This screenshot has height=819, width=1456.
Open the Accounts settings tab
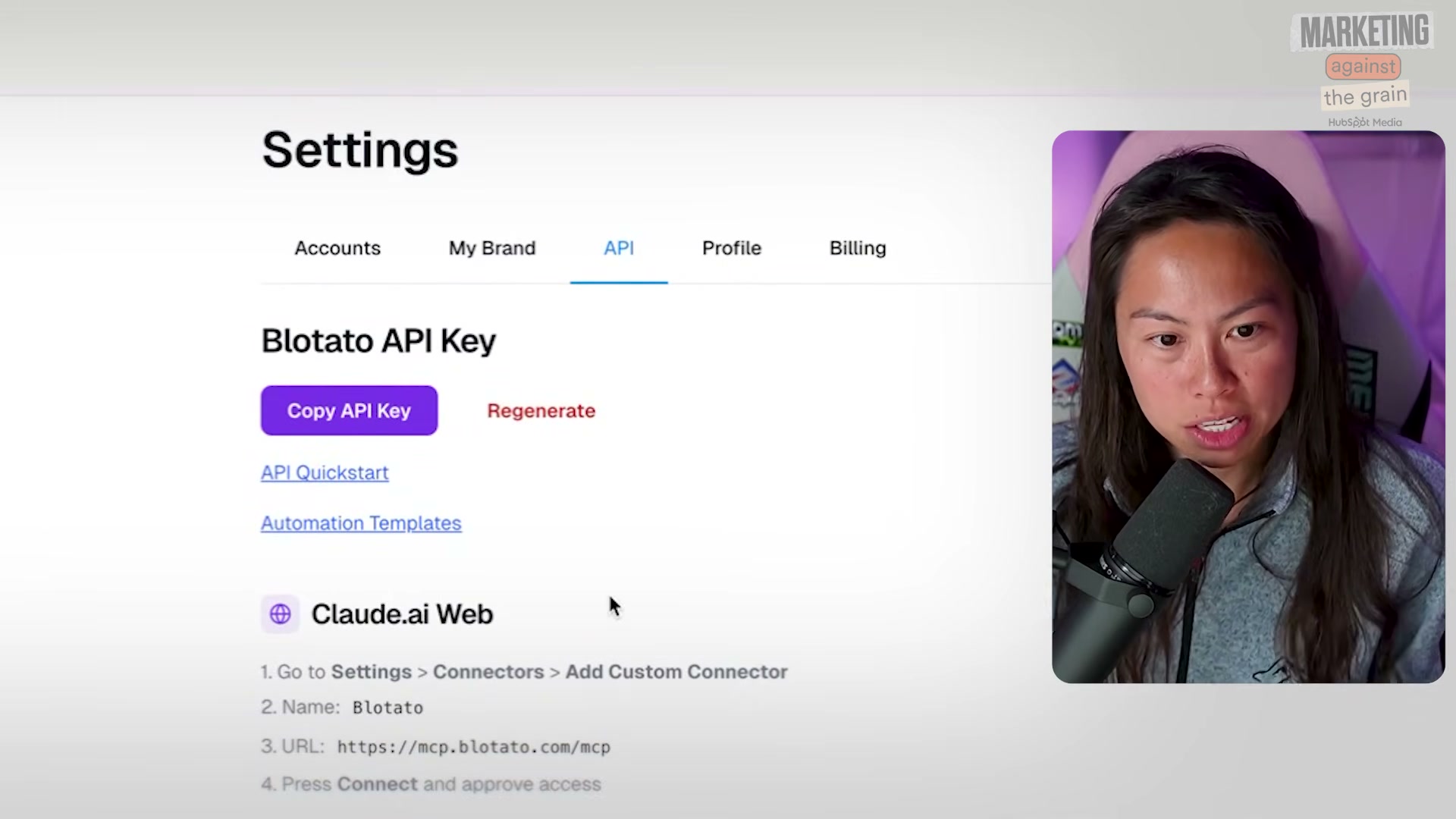pyautogui.click(x=337, y=248)
